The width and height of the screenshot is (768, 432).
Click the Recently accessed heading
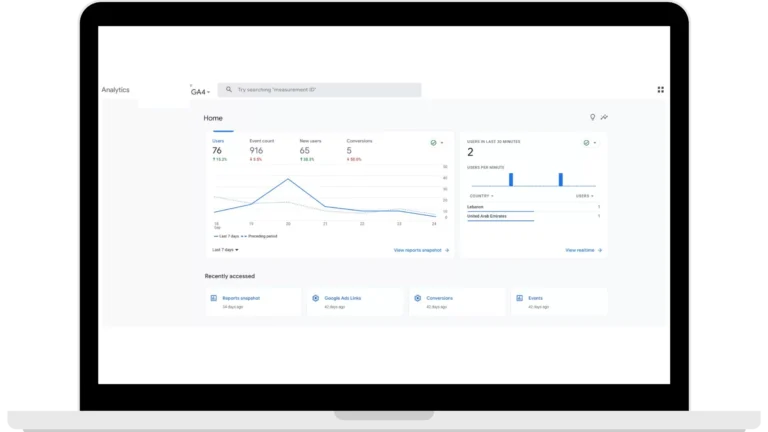(x=230, y=276)
